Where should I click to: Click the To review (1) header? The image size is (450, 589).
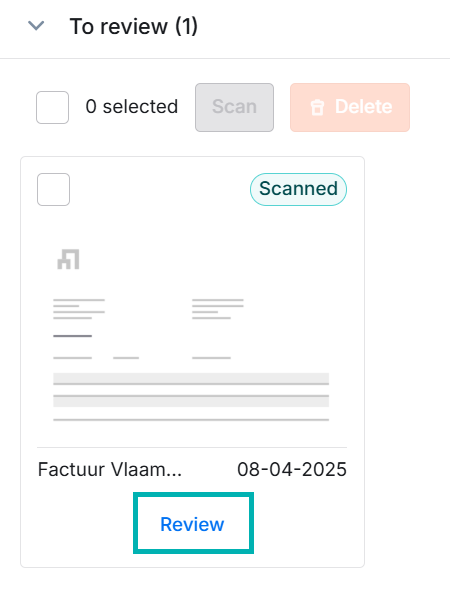pyautogui.click(x=134, y=26)
